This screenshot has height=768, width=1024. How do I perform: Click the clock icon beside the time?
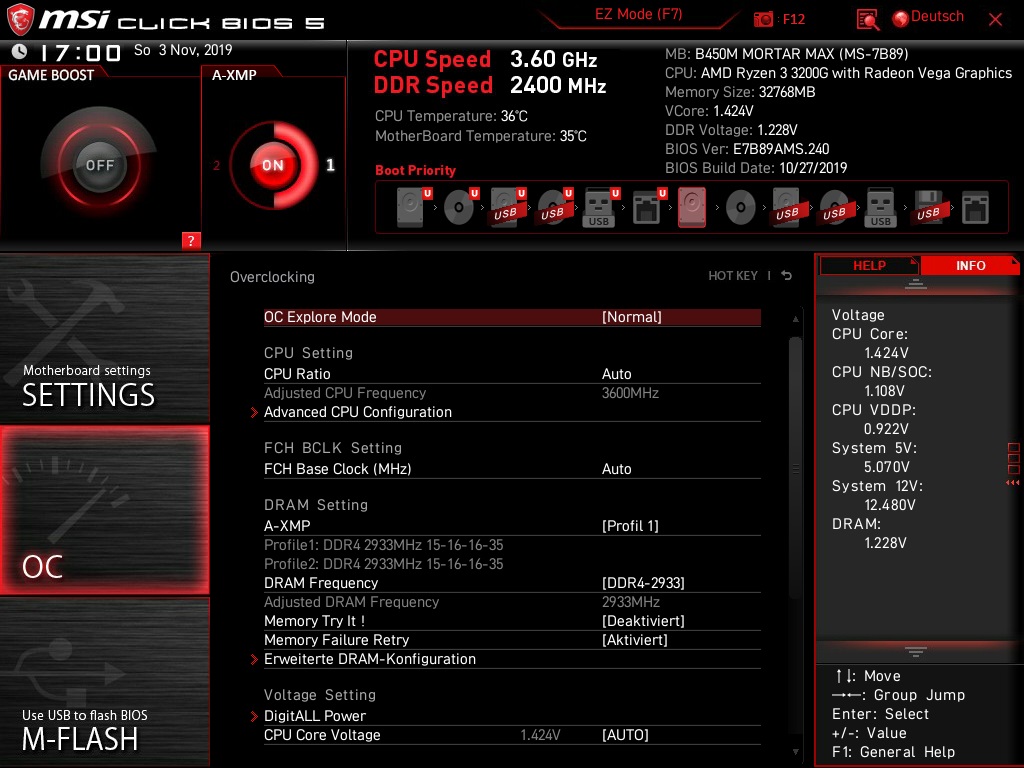tap(20, 51)
